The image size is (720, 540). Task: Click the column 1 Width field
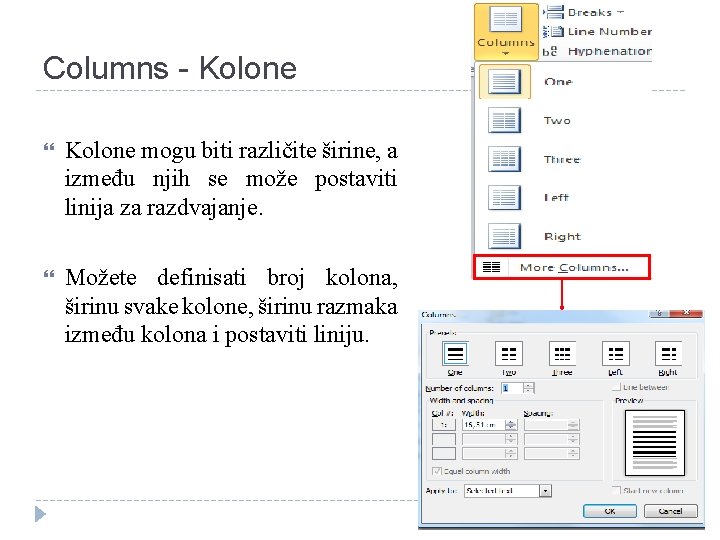click(484, 425)
